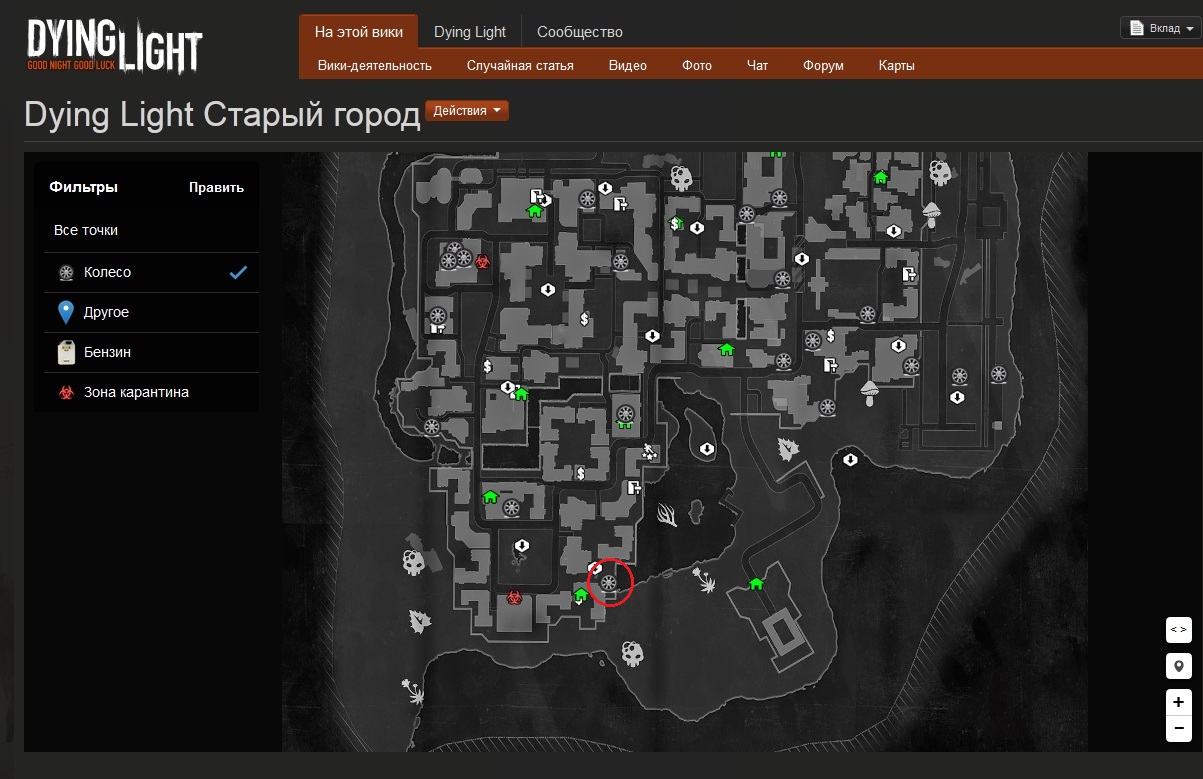The width and height of the screenshot is (1203, 779).
Task: Click the wheel marker right of the southwest green house
Action: (511, 508)
